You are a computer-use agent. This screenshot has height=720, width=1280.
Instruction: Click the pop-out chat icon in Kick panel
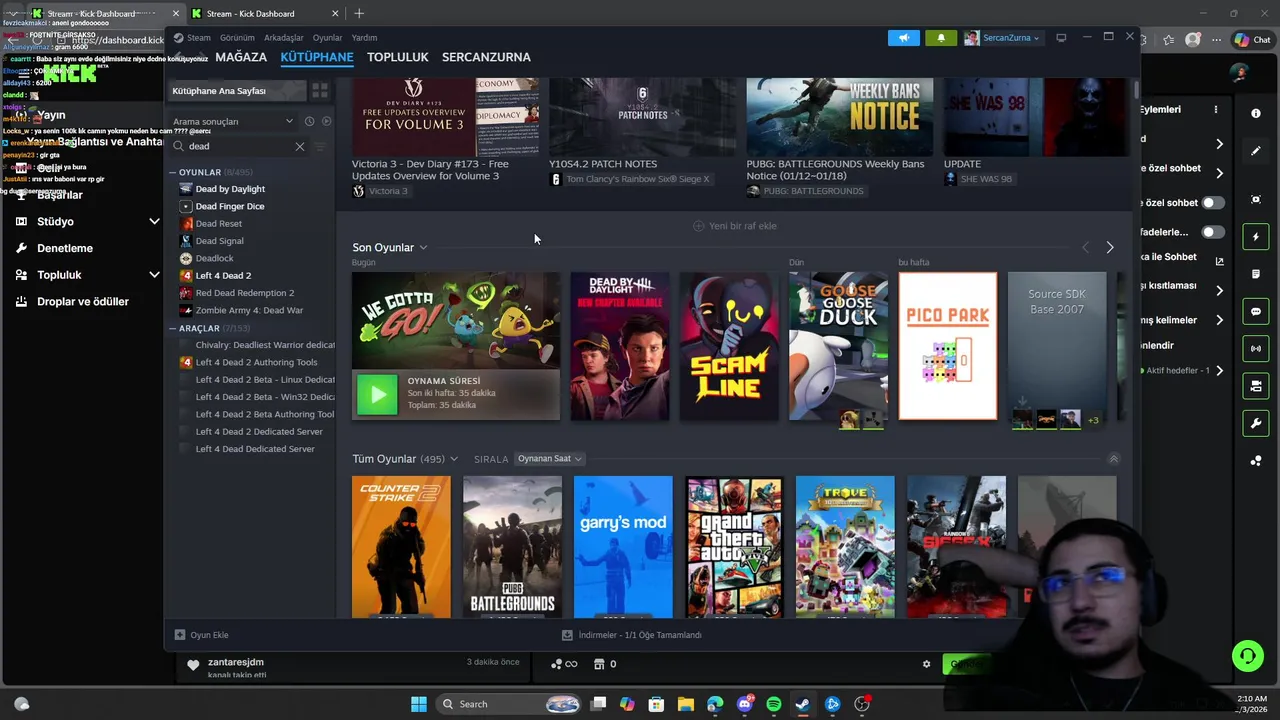coord(1219,261)
